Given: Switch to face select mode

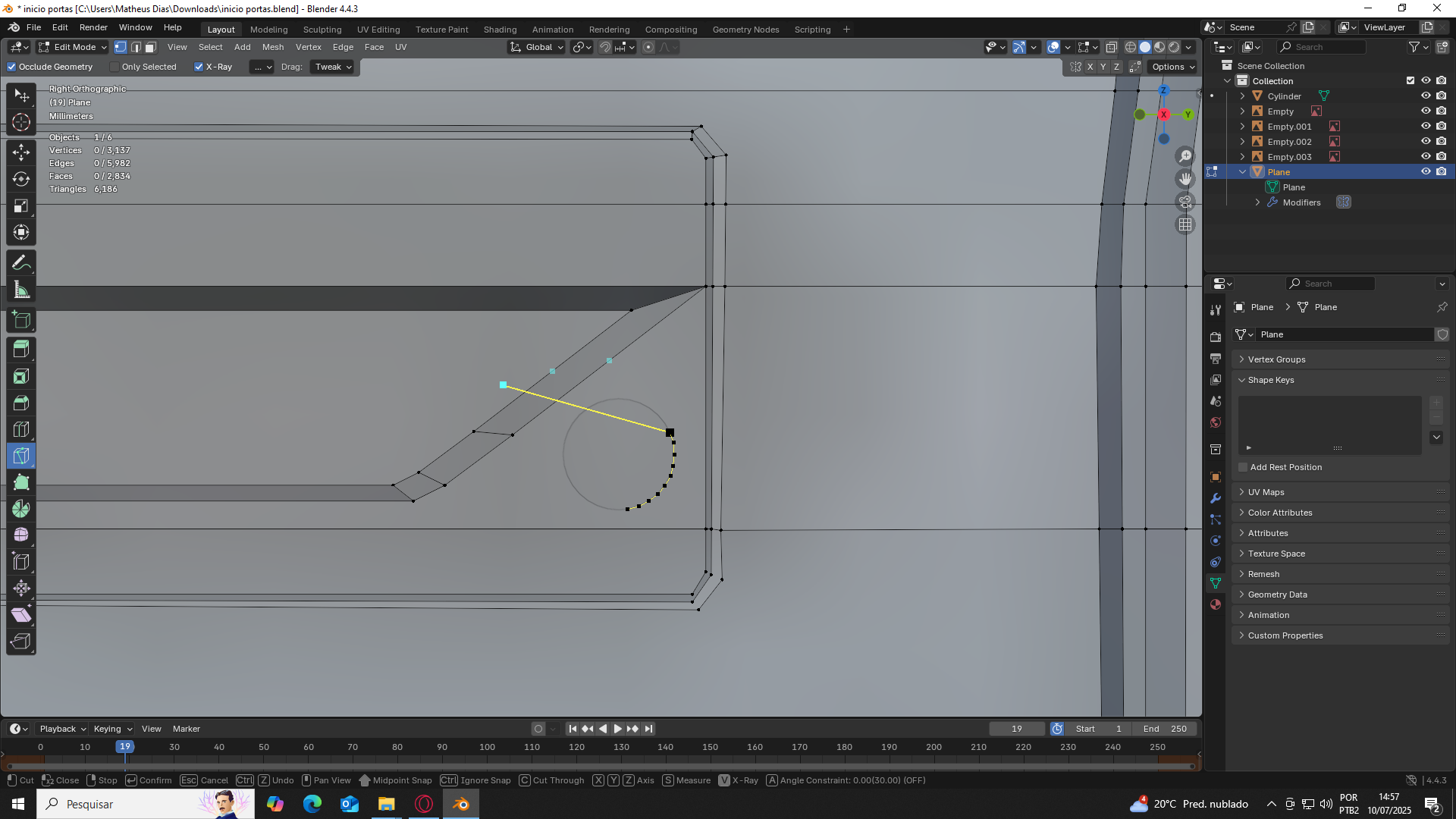Looking at the screenshot, I should click(x=151, y=47).
